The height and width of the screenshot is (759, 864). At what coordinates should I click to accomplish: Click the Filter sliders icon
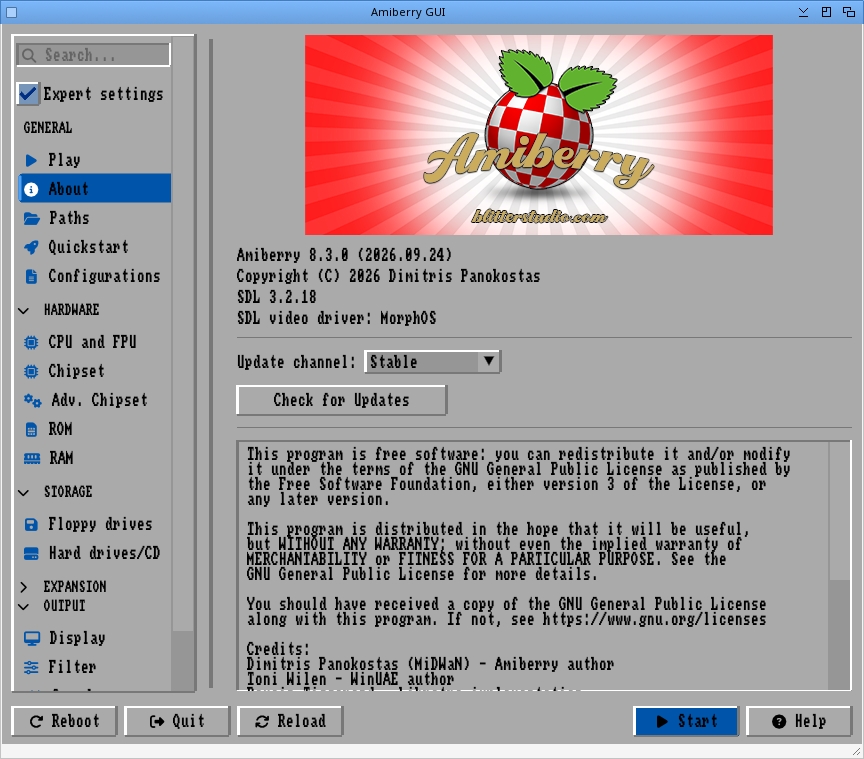click(31, 667)
